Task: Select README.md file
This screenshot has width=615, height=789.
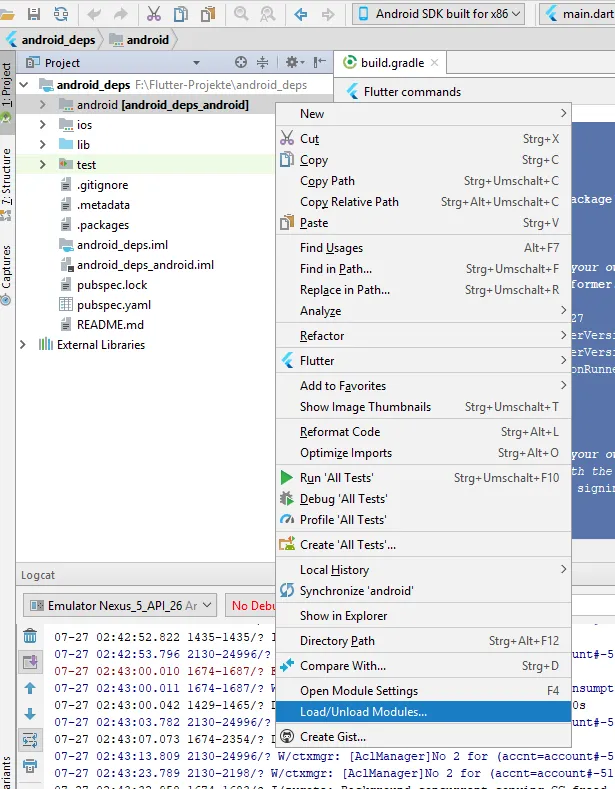Action: point(110,325)
